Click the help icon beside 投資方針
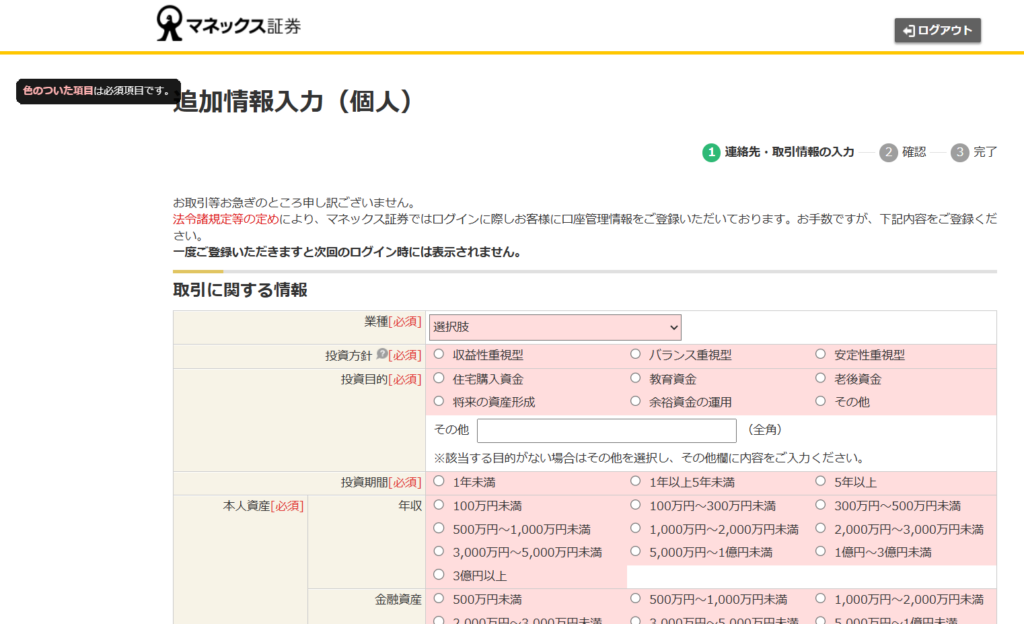 (x=381, y=355)
